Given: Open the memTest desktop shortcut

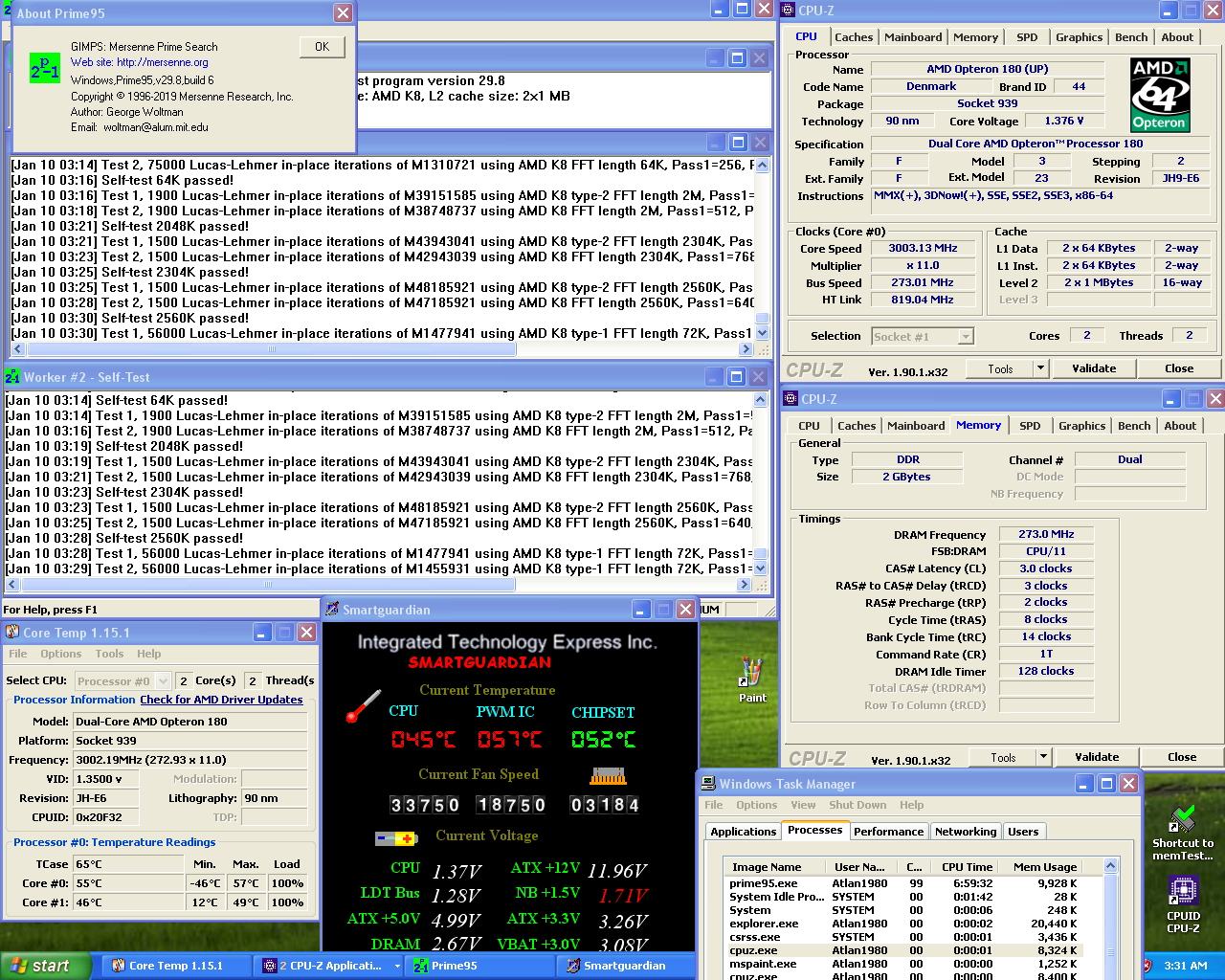Looking at the screenshot, I should [x=1183, y=833].
